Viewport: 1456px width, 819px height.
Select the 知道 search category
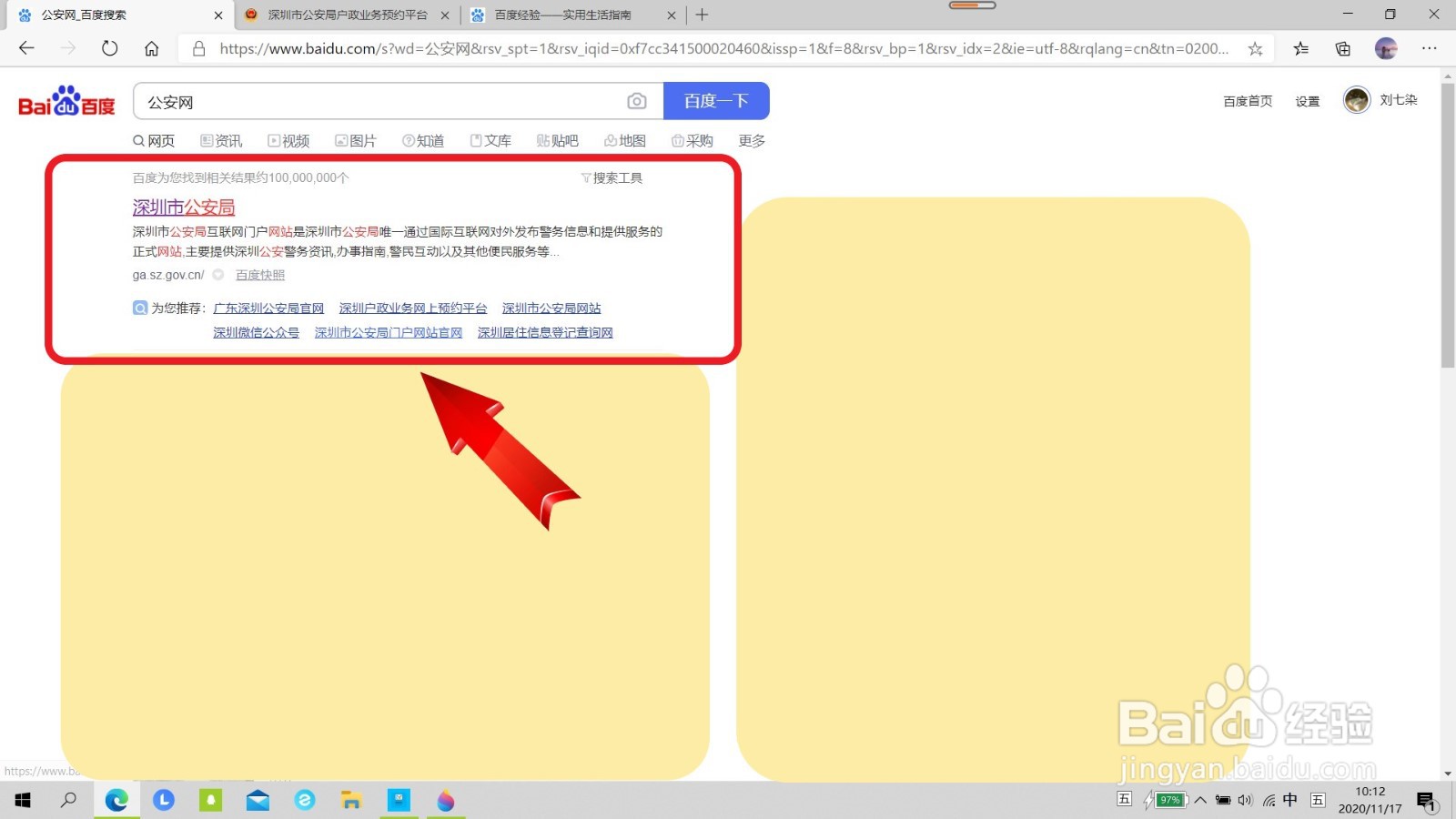pos(423,140)
